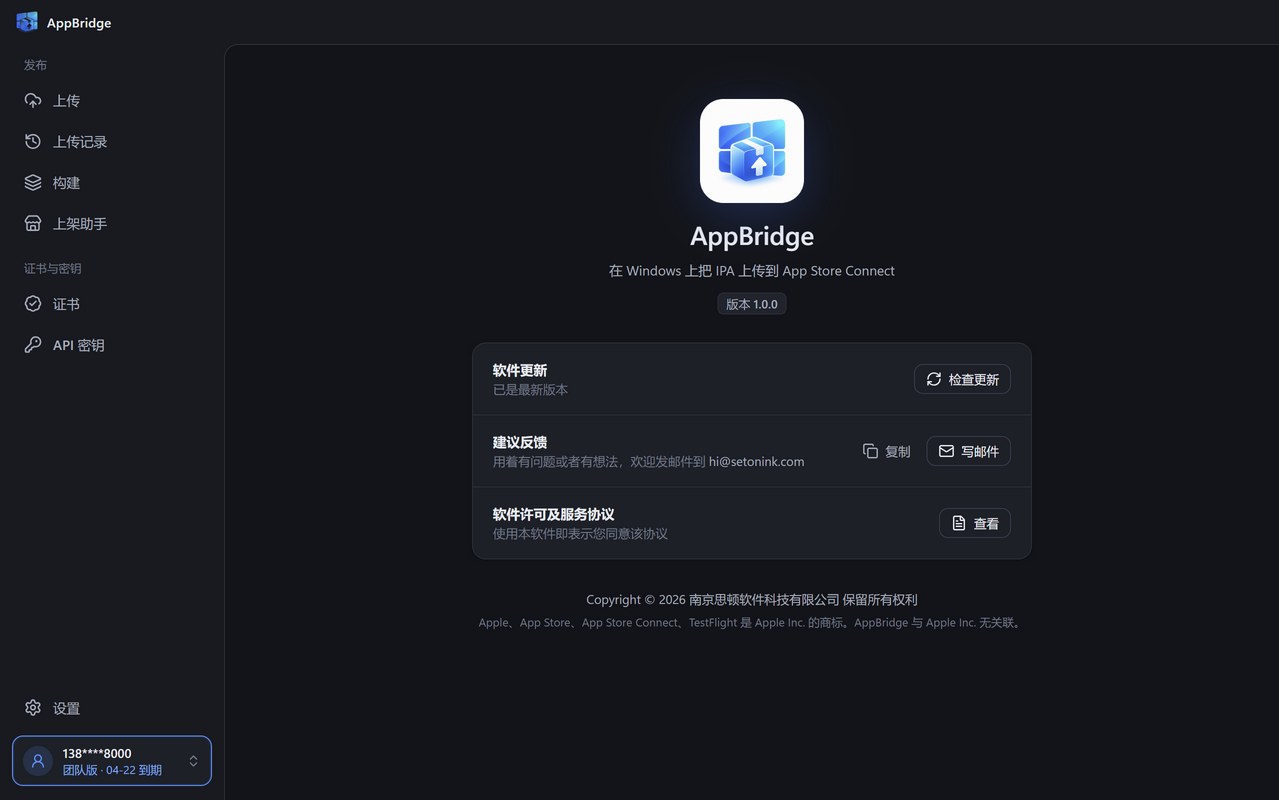The image size is (1279, 800).
Task: Click the 软件更新 heading
Action: (x=520, y=370)
